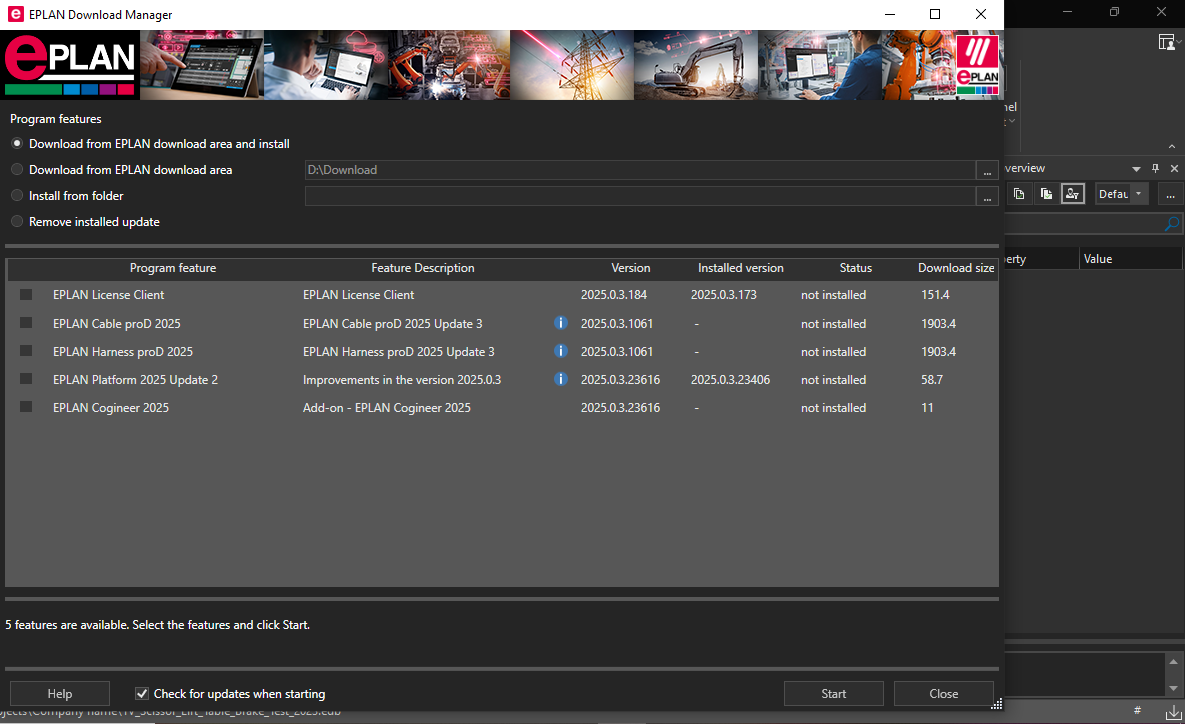Click the Friedhelm Loh group logo in the banner
Screen dimensions: 1185x724
click(x=977, y=65)
